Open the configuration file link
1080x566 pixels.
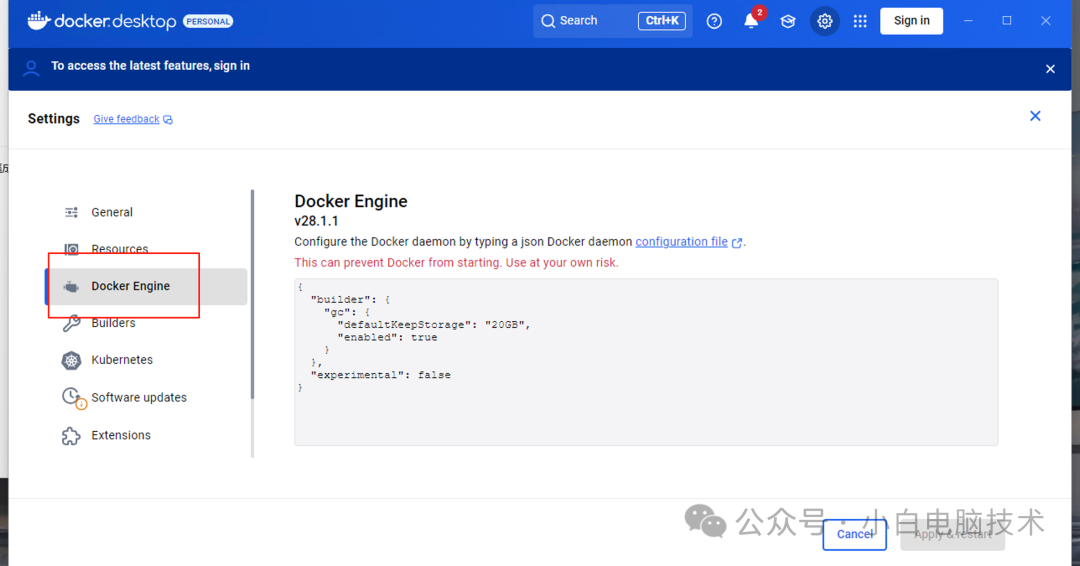681,242
